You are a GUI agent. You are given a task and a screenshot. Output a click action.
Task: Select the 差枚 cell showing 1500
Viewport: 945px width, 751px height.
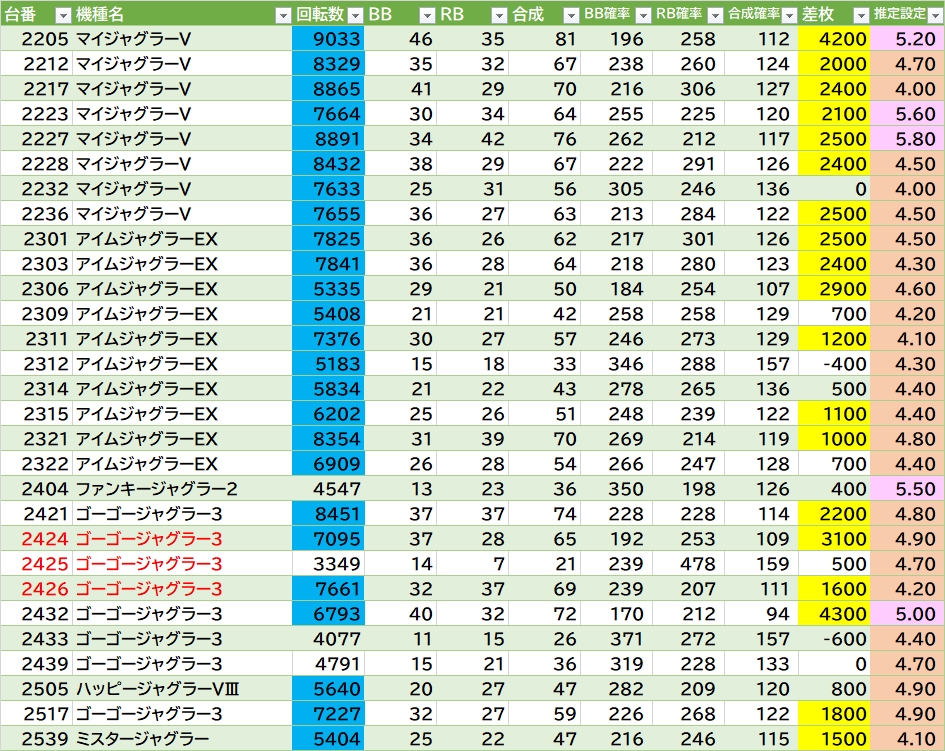click(x=834, y=739)
